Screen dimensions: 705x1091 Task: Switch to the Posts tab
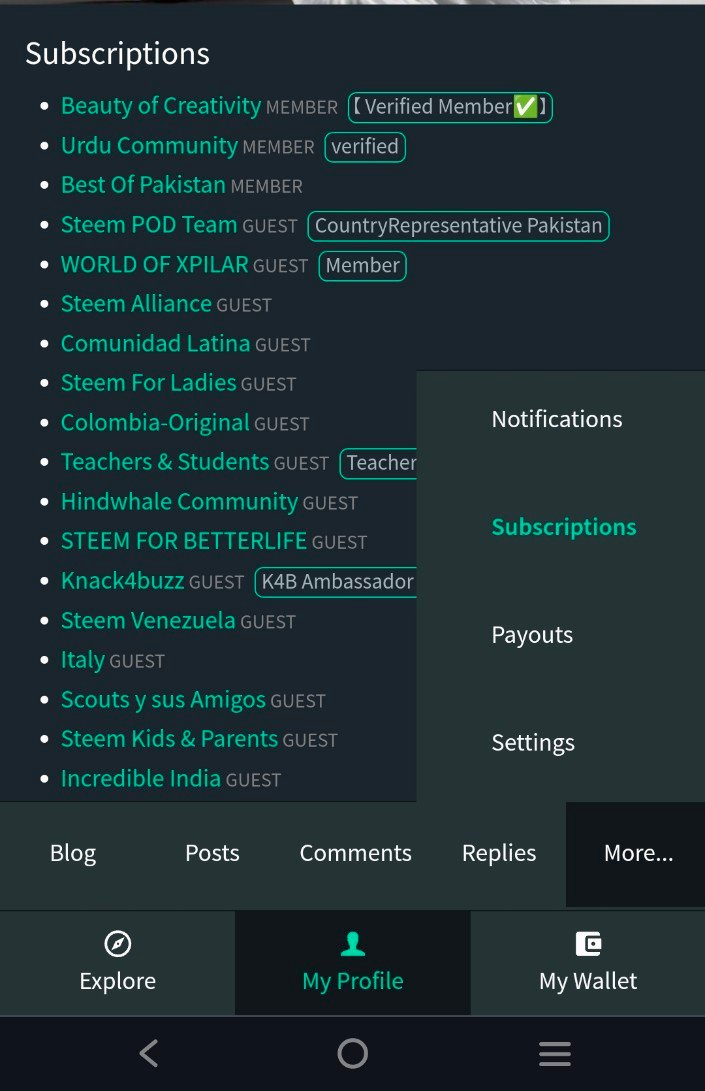coord(212,854)
